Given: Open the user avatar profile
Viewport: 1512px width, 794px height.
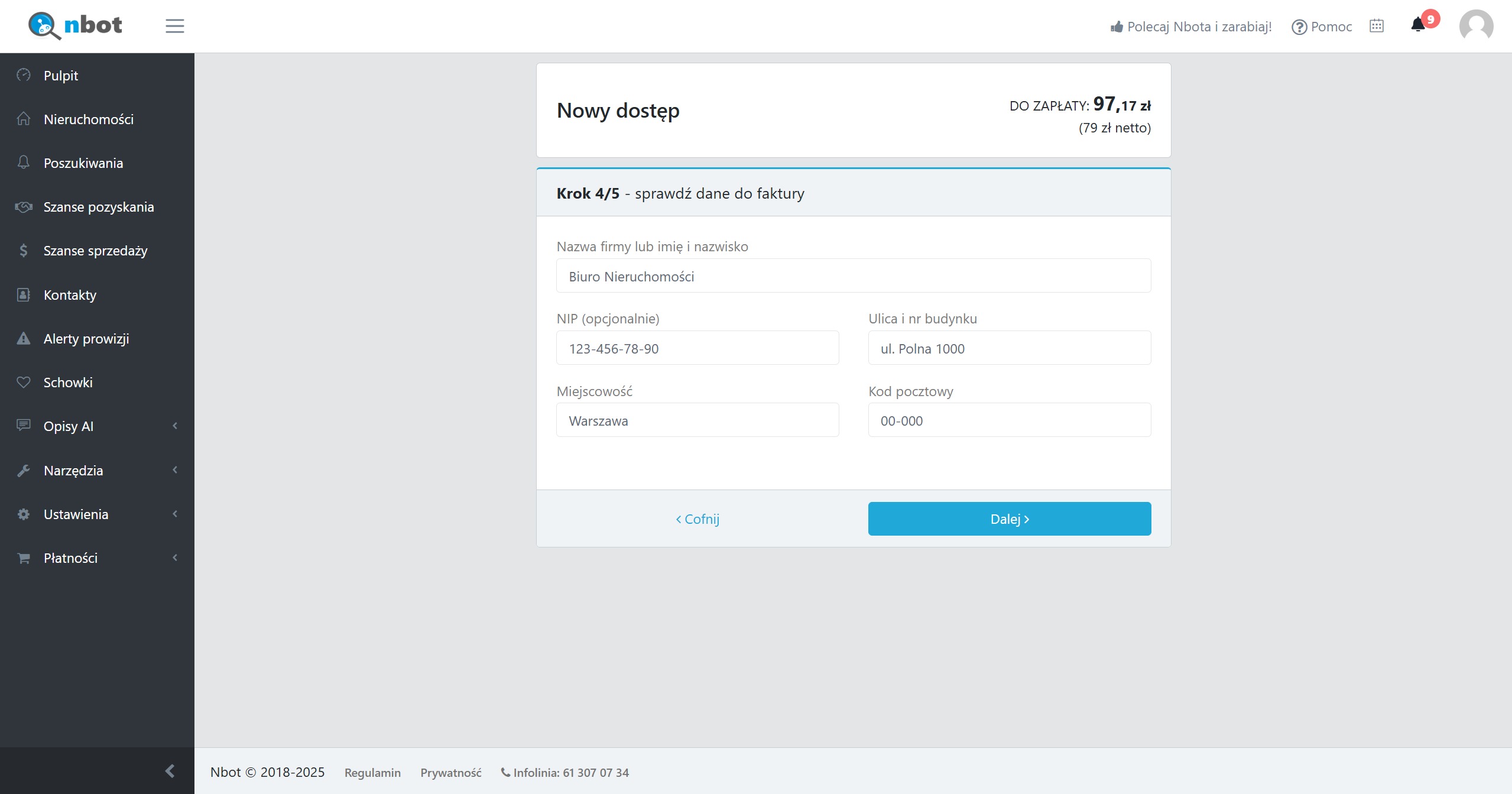Looking at the screenshot, I should [1476, 26].
